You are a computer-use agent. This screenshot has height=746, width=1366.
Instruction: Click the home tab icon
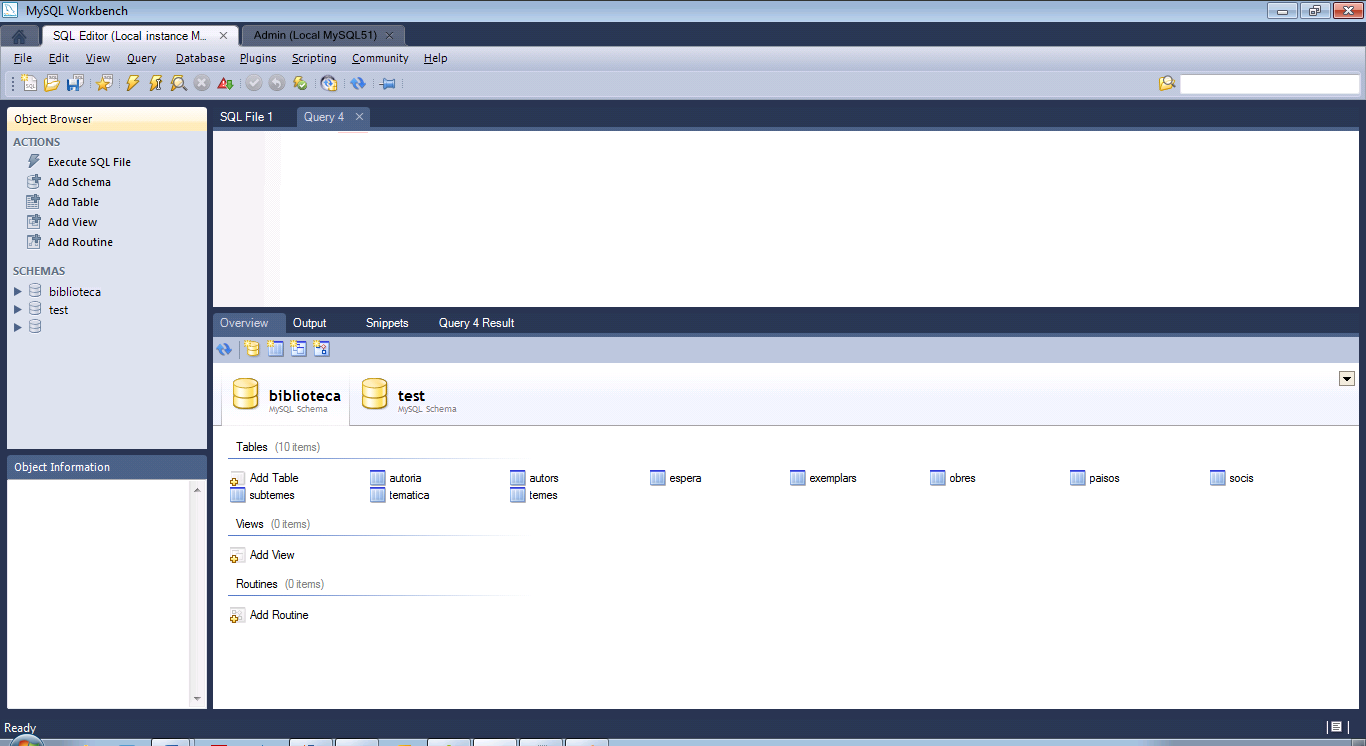tap(19, 36)
